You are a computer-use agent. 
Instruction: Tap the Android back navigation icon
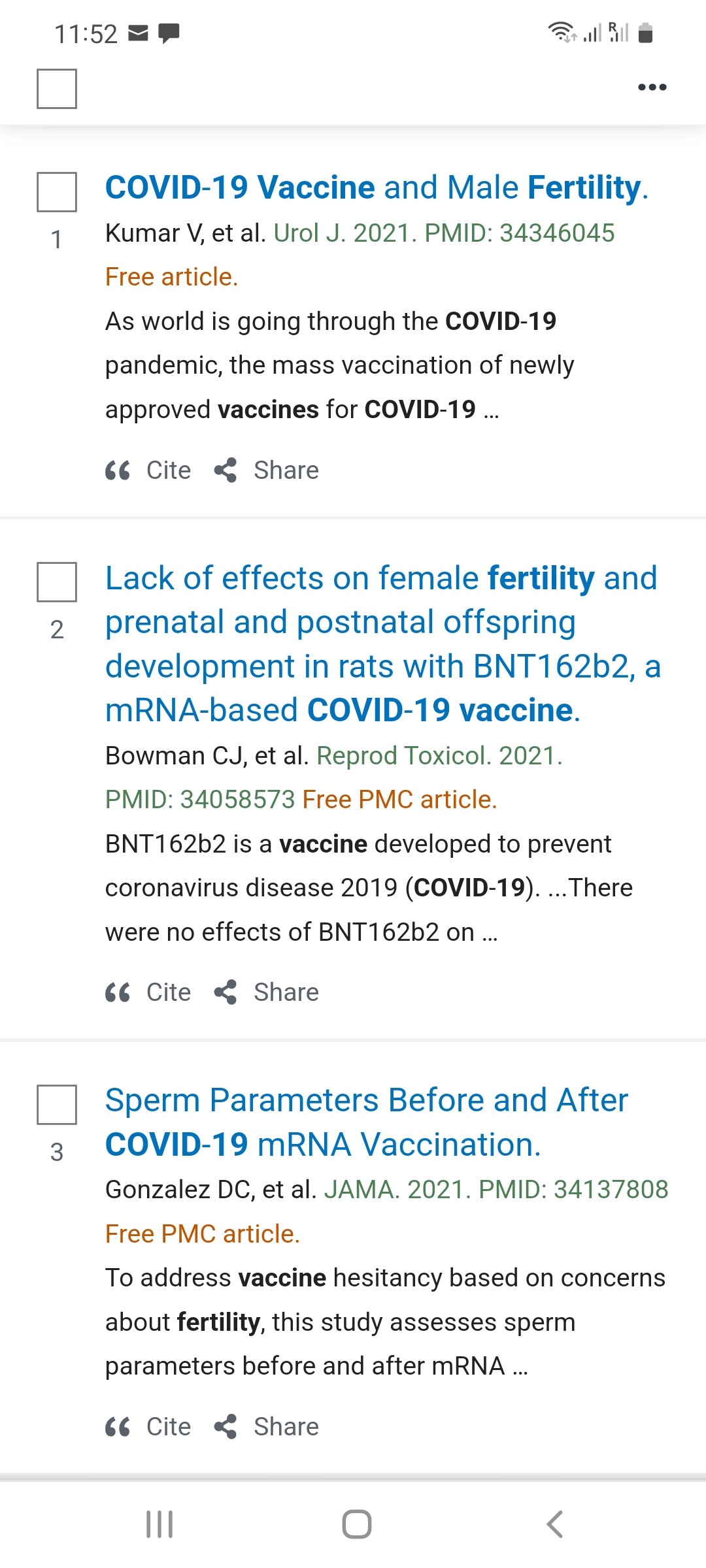click(x=554, y=1524)
